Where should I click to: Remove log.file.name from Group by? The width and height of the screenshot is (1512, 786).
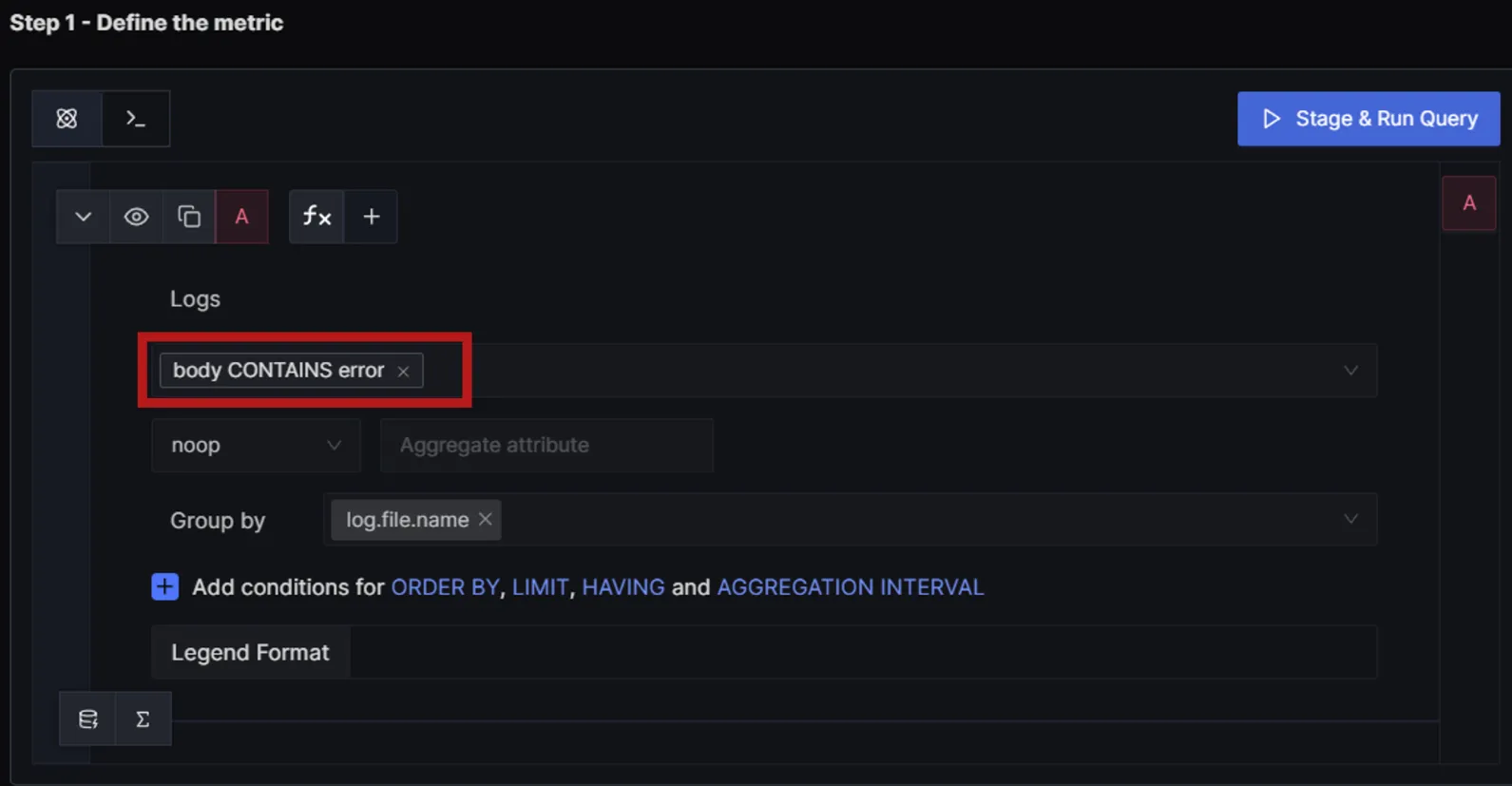tap(486, 519)
